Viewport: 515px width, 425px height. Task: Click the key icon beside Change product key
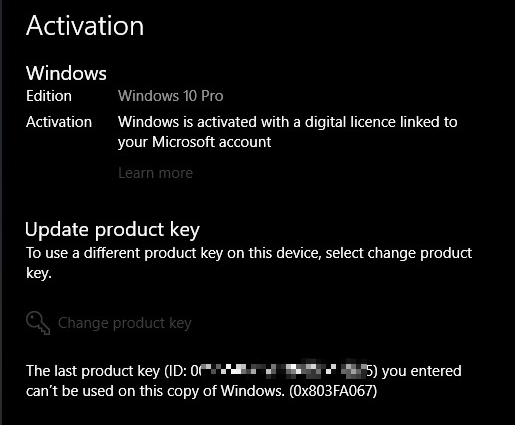click(38, 323)
